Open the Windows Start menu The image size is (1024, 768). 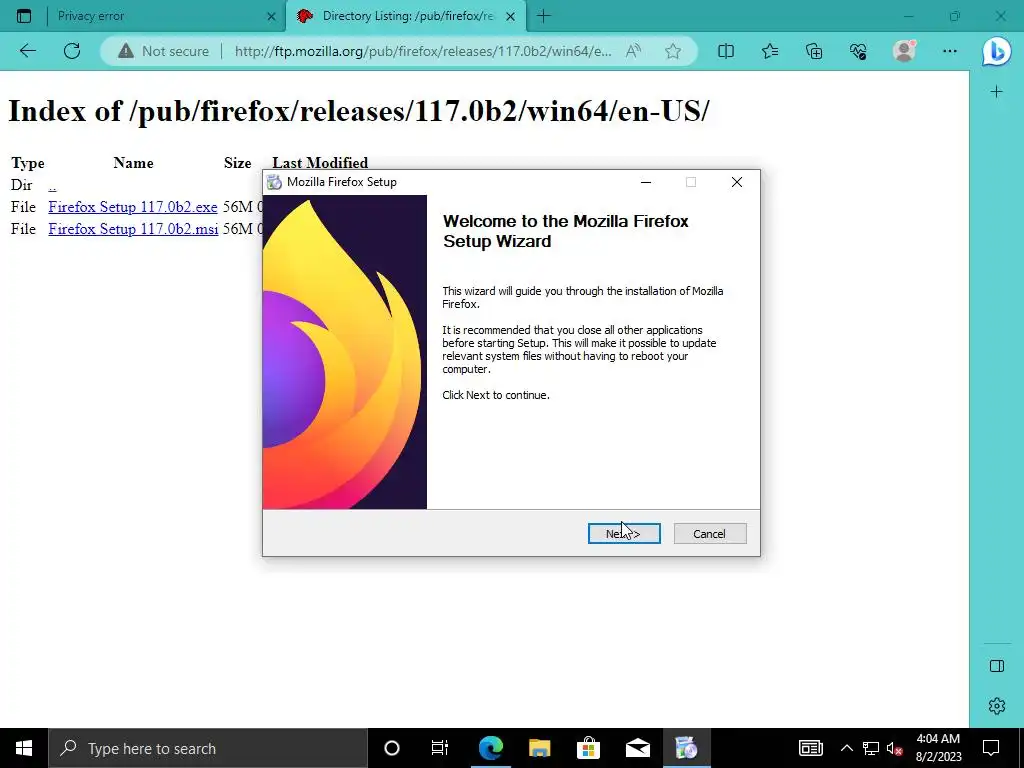24,748
